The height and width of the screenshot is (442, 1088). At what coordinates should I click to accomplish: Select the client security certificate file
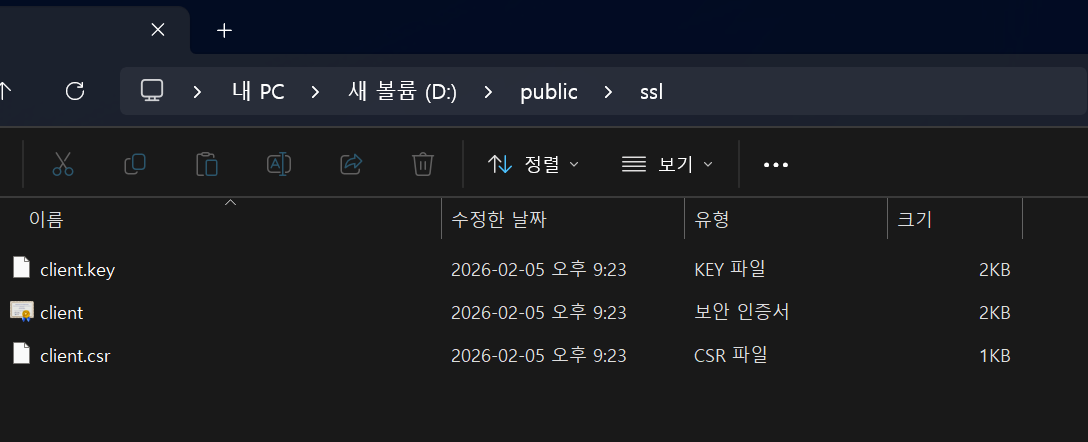[x=61, y=313]
